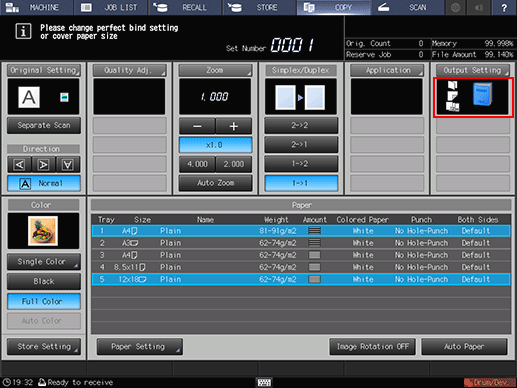
Task: Select the upside-down direction icon
Action: [68, 165]
